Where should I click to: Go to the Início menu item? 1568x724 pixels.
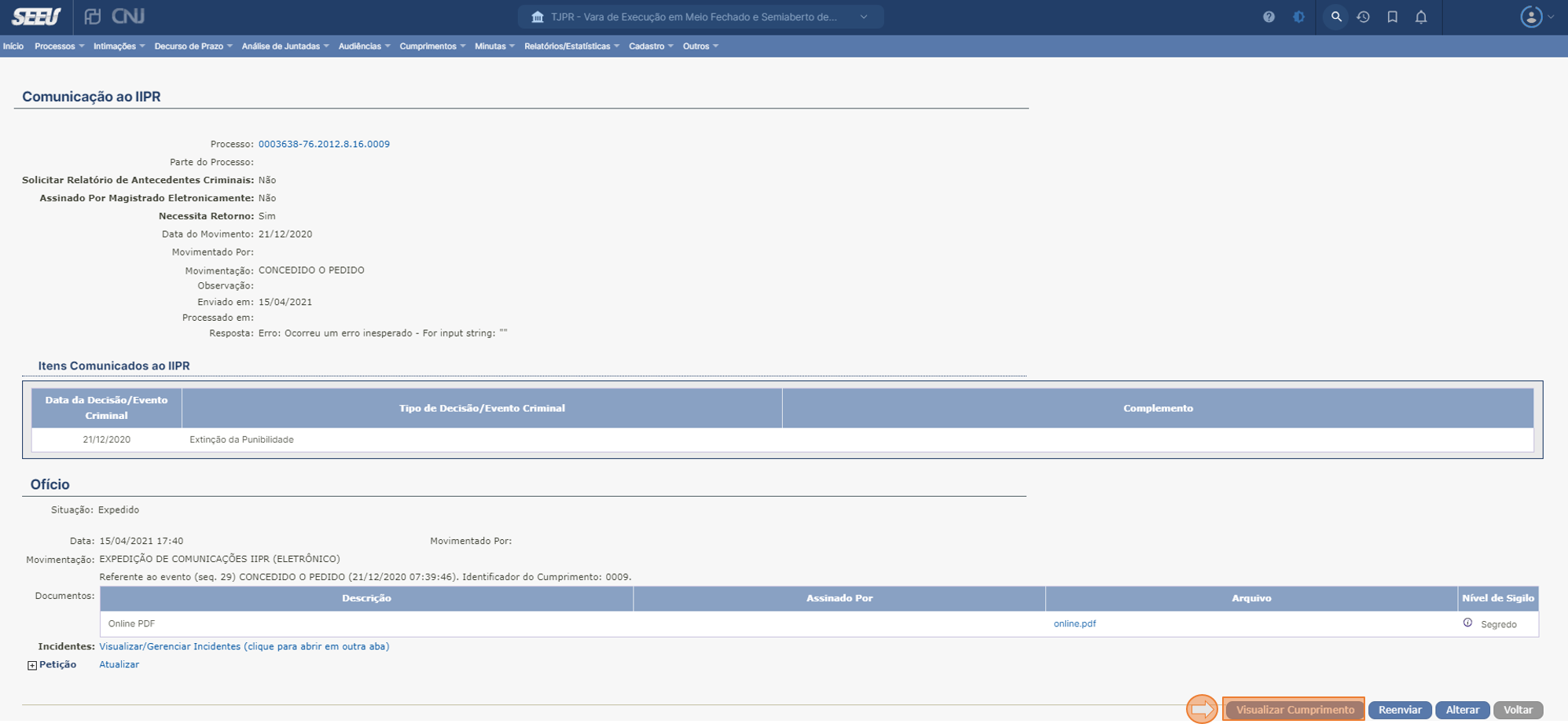[13, 46]
